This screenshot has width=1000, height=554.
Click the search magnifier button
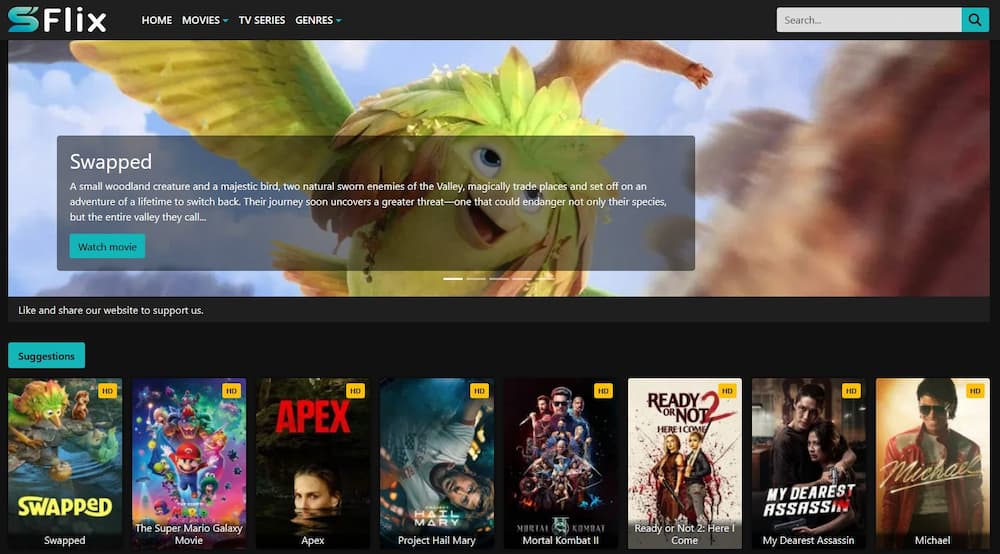[974, 20]
